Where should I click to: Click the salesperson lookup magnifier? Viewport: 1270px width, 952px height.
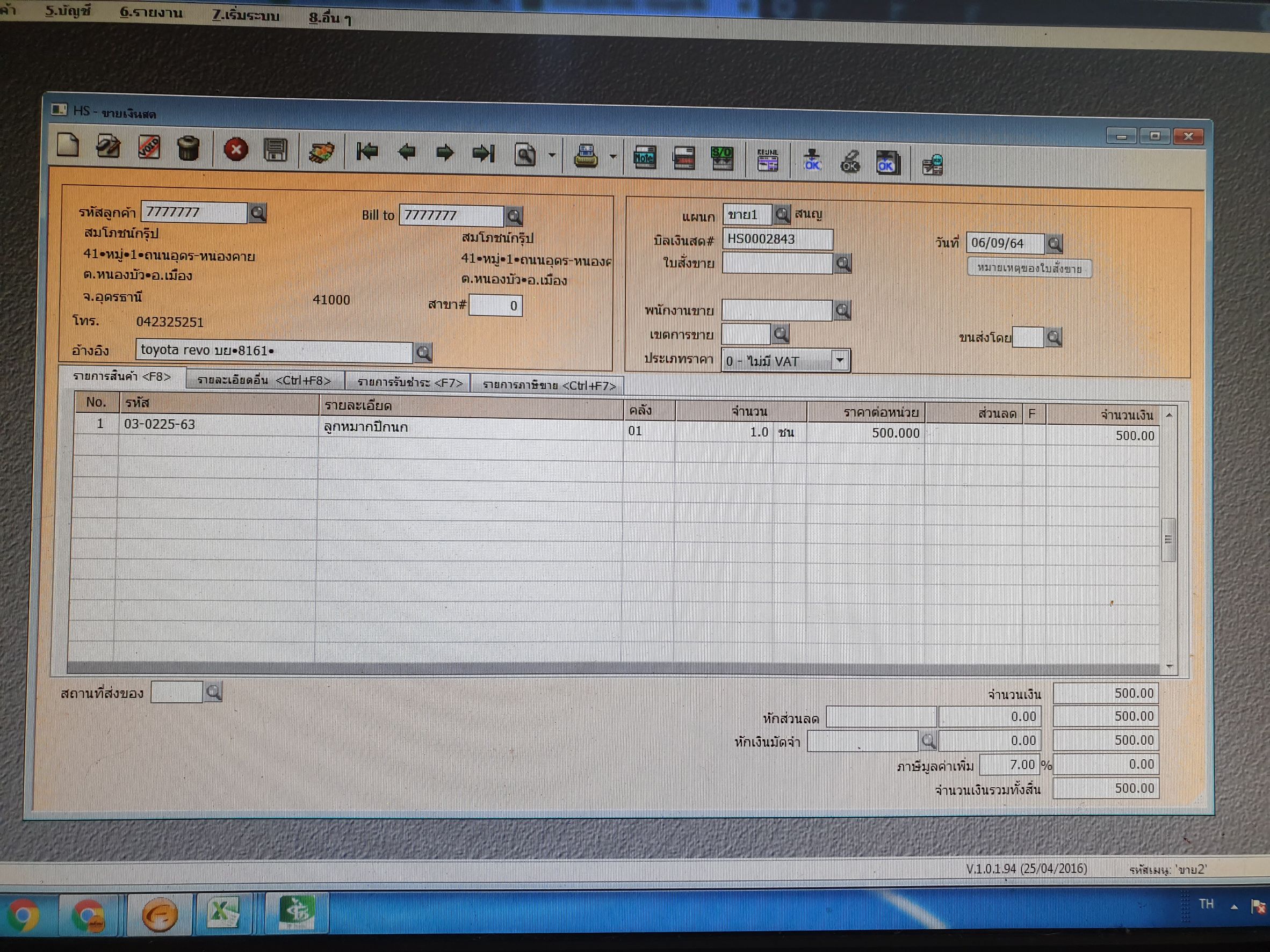(x=842, y=310)
